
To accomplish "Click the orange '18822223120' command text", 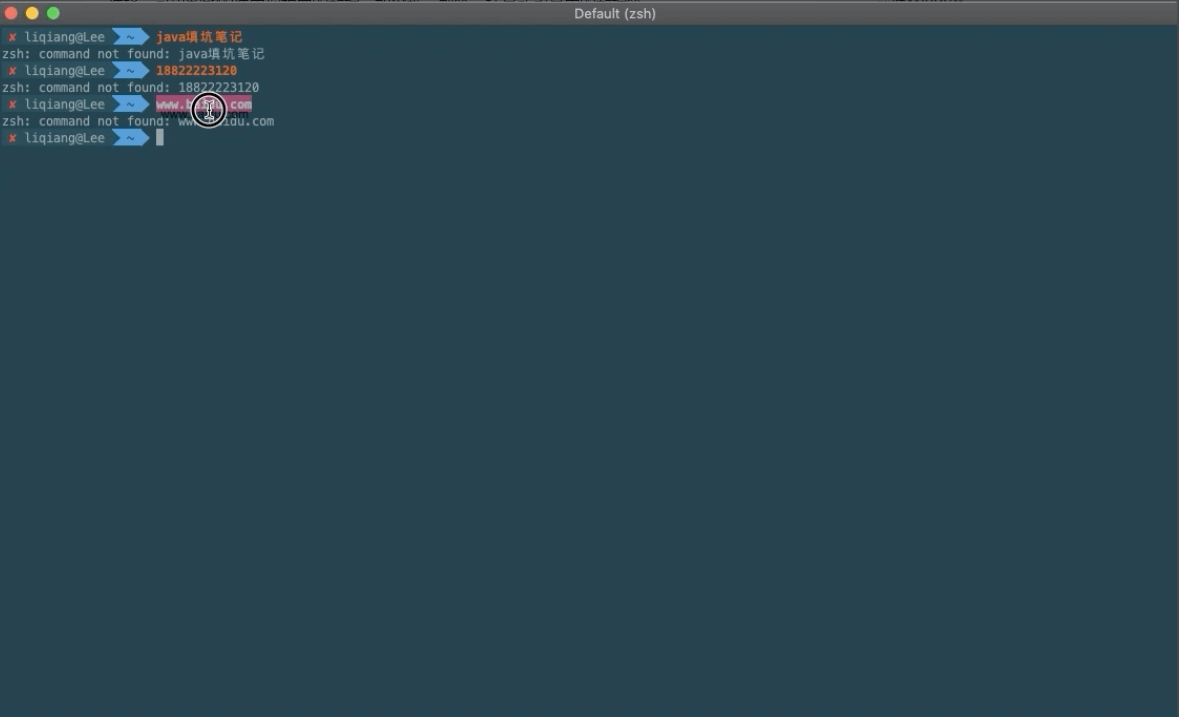I will coord(196,71).
